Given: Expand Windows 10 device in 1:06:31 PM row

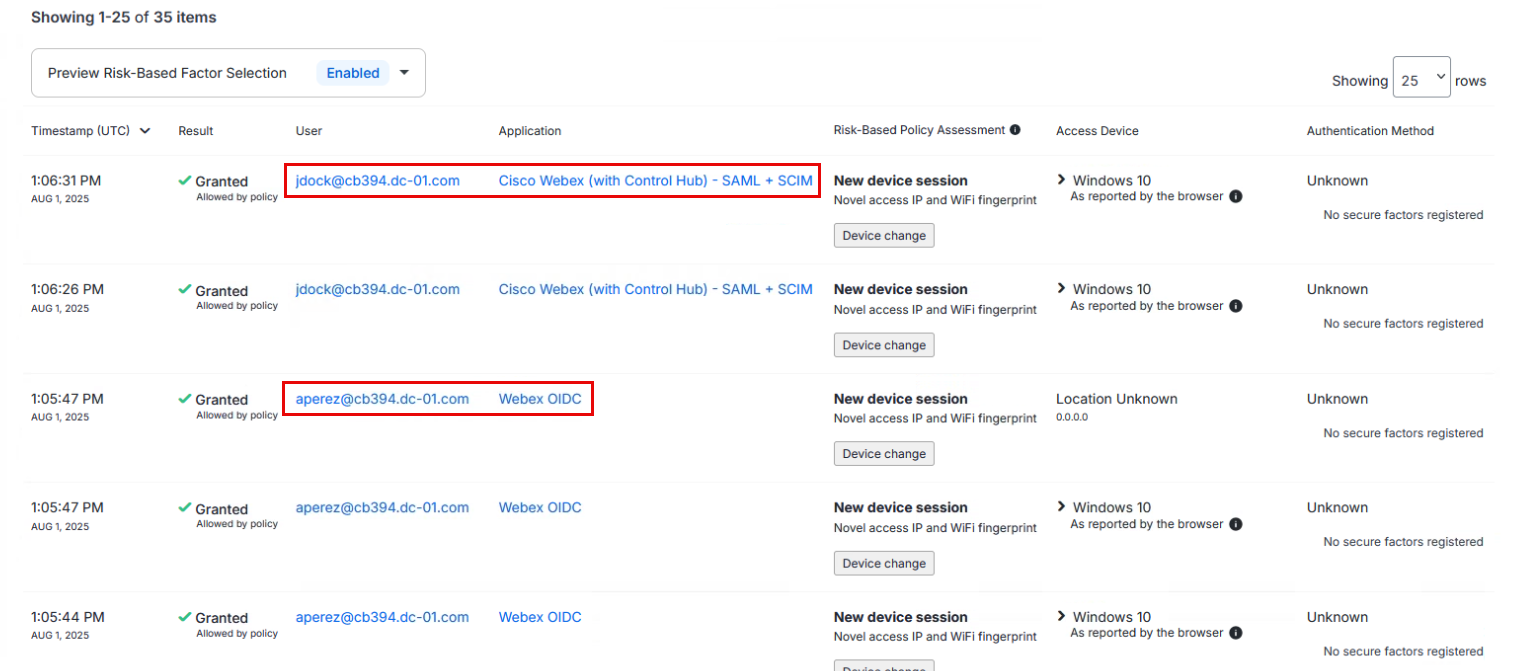Looking at the screenshot, I should pos(1062,180).
